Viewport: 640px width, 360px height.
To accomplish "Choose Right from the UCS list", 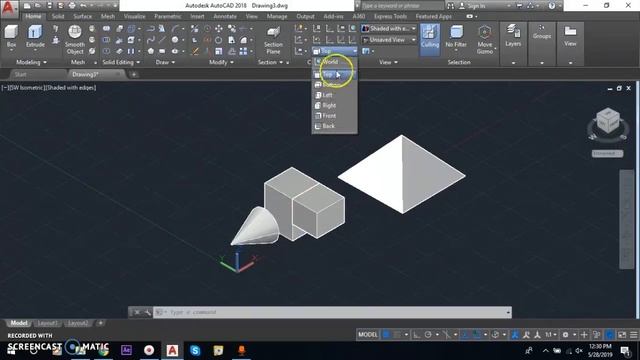I will tap(334, 105).
